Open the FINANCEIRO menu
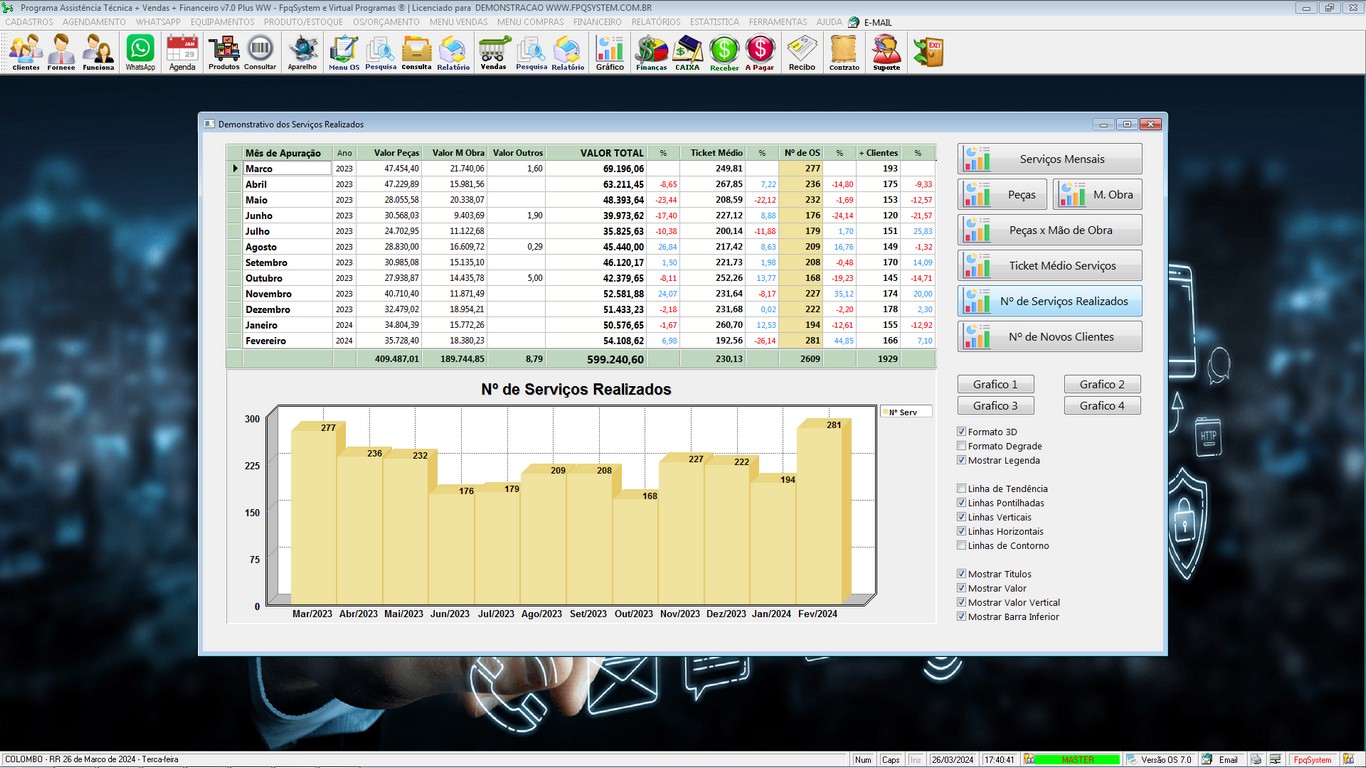1366x768 pixels. click(x=597, y=22)
